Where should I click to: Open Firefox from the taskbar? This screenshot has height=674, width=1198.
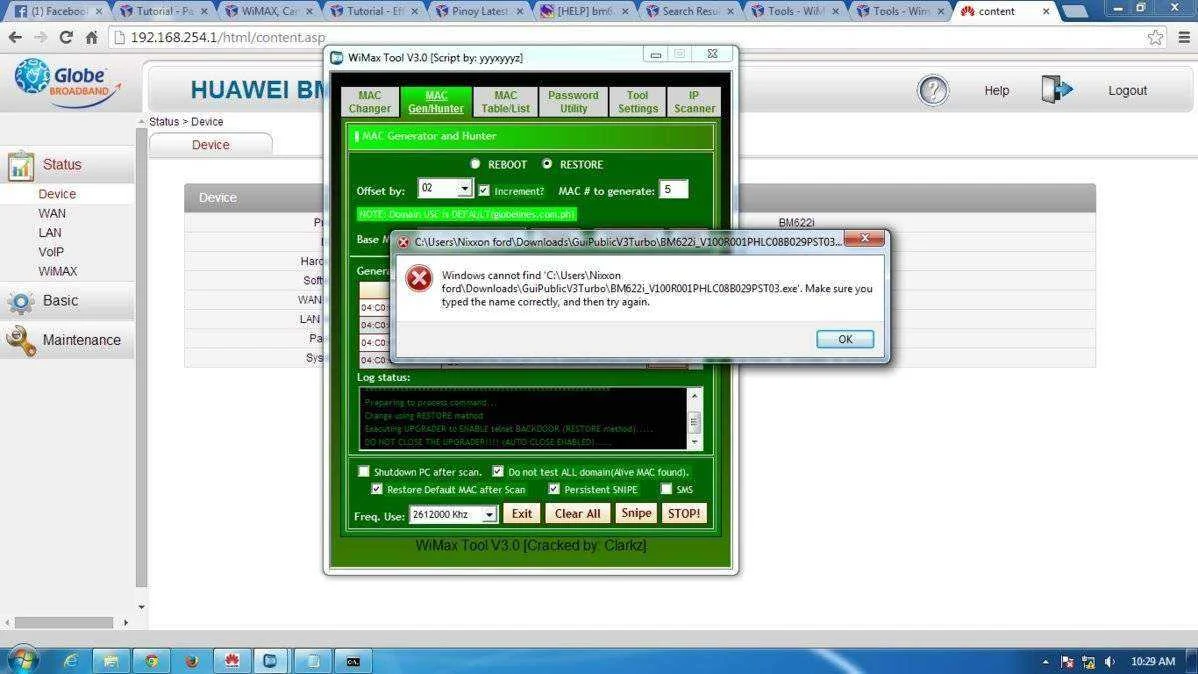[x=191, y=660]
